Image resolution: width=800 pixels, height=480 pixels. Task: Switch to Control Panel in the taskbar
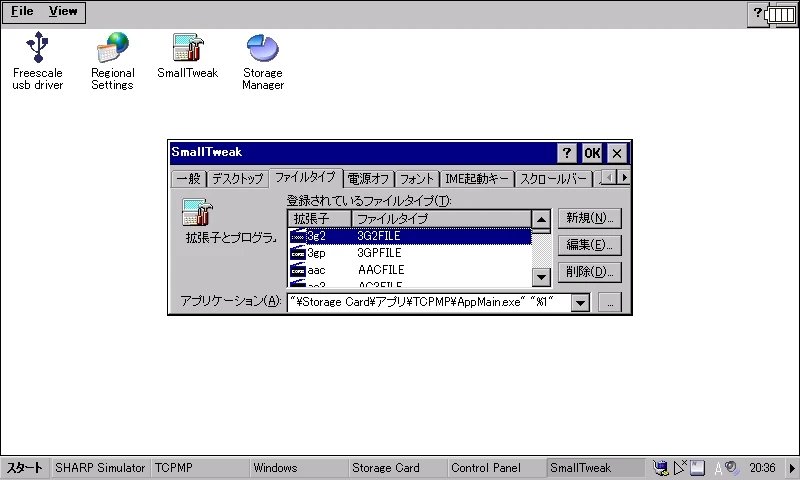pos(496,468)
